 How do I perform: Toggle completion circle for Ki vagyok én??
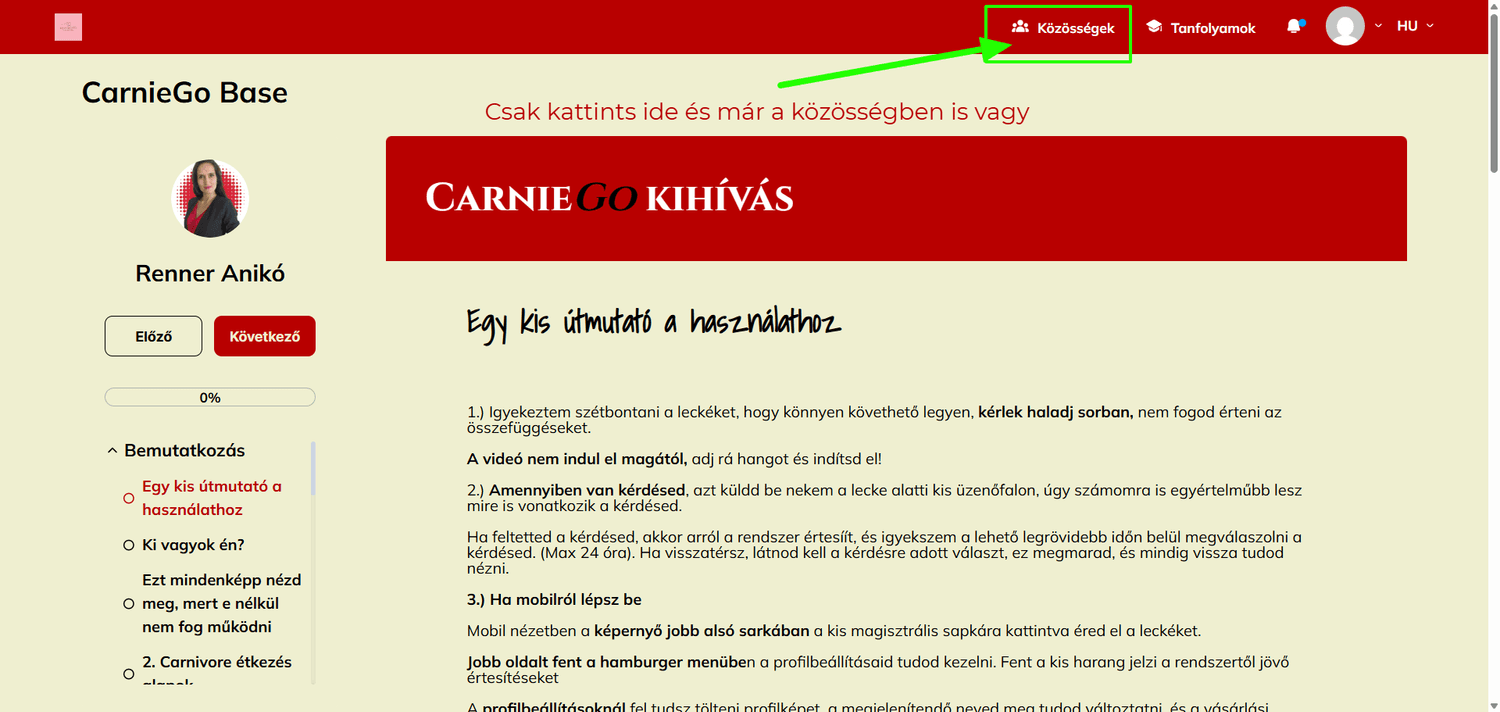128,545
